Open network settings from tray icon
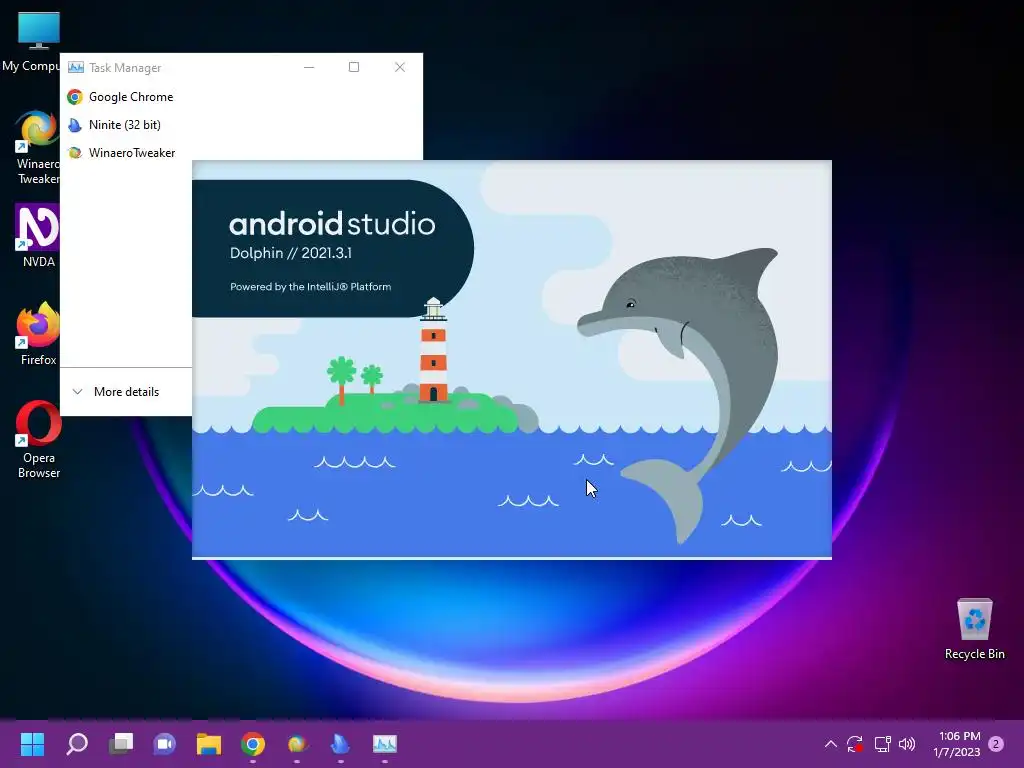The image size is (1024, 768). pos(882,744)
